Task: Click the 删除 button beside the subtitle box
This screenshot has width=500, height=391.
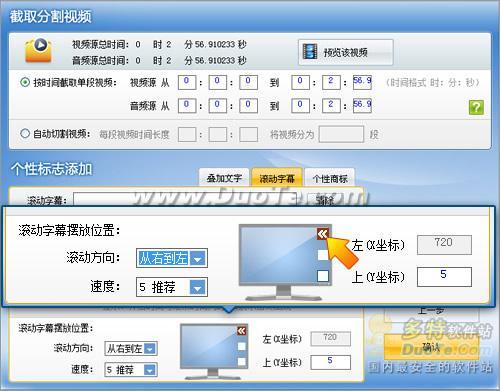Action: click(x=324, y=199)
